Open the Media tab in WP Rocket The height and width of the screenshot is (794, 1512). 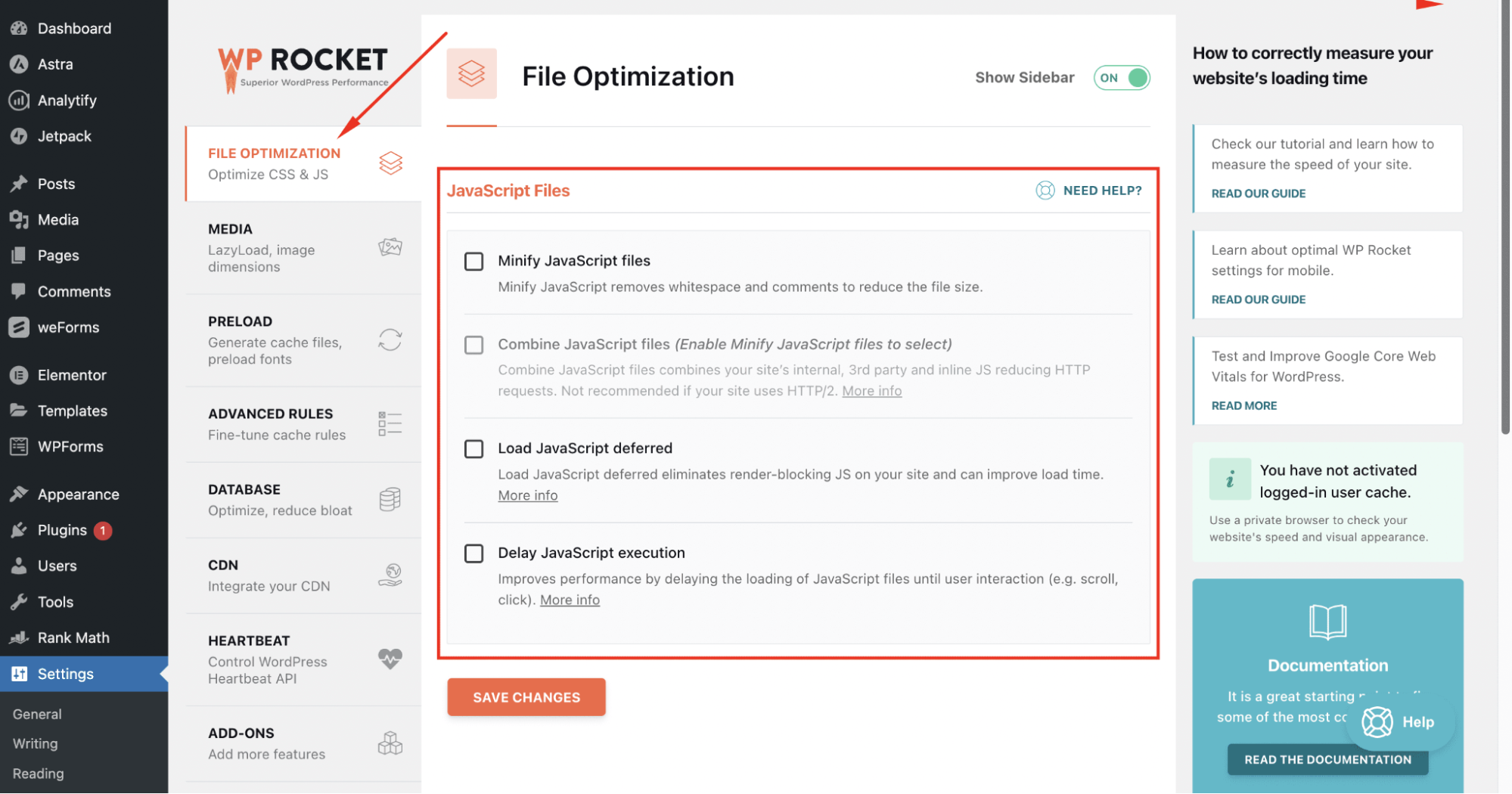(x=303, y=248)
